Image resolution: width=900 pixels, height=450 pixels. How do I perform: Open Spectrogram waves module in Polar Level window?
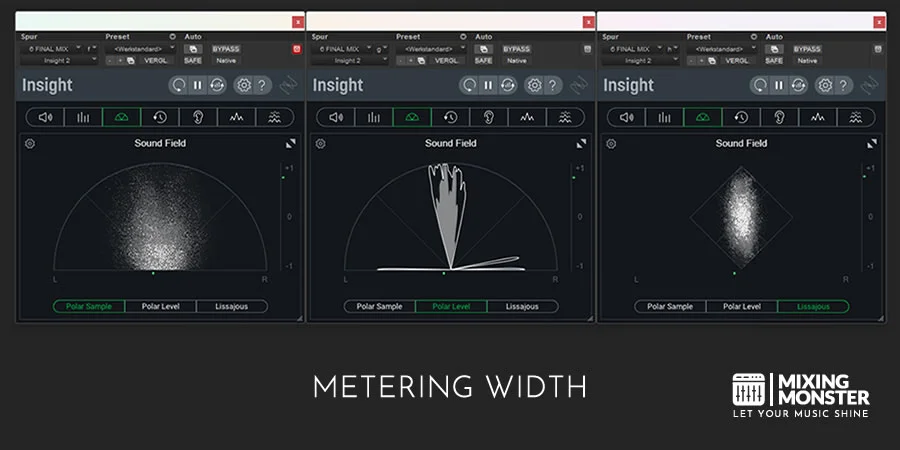565,117
